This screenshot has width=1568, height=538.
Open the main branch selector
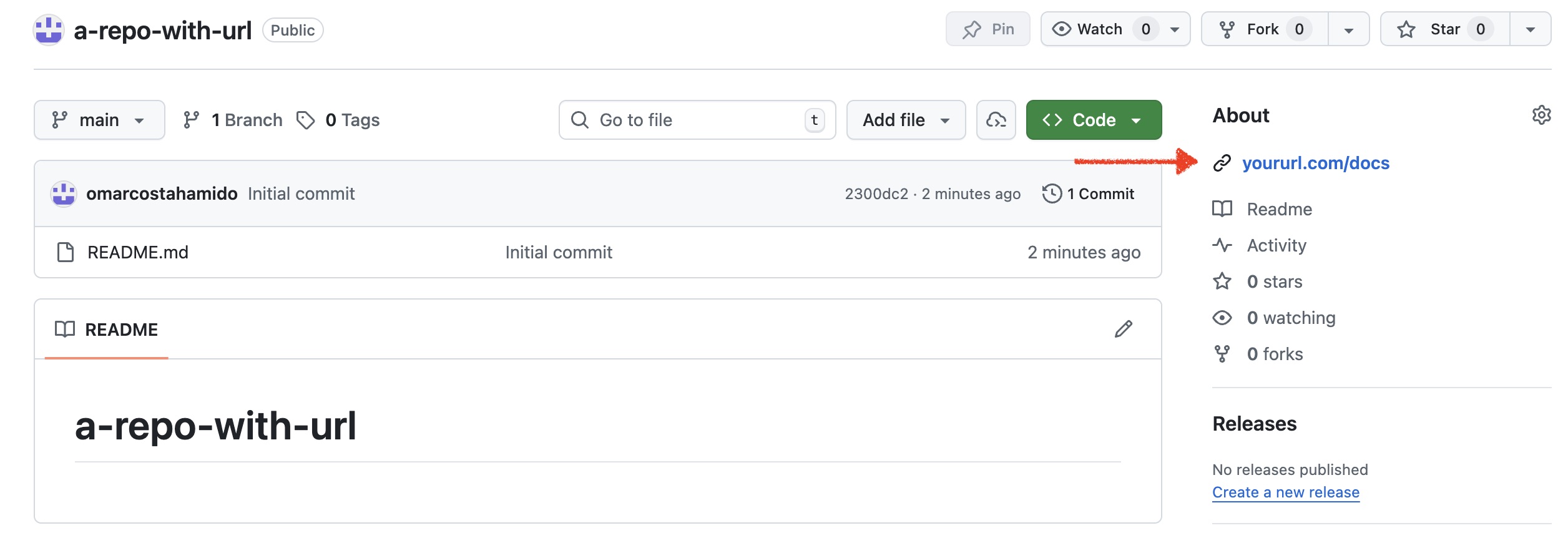(x=99, y=120)
